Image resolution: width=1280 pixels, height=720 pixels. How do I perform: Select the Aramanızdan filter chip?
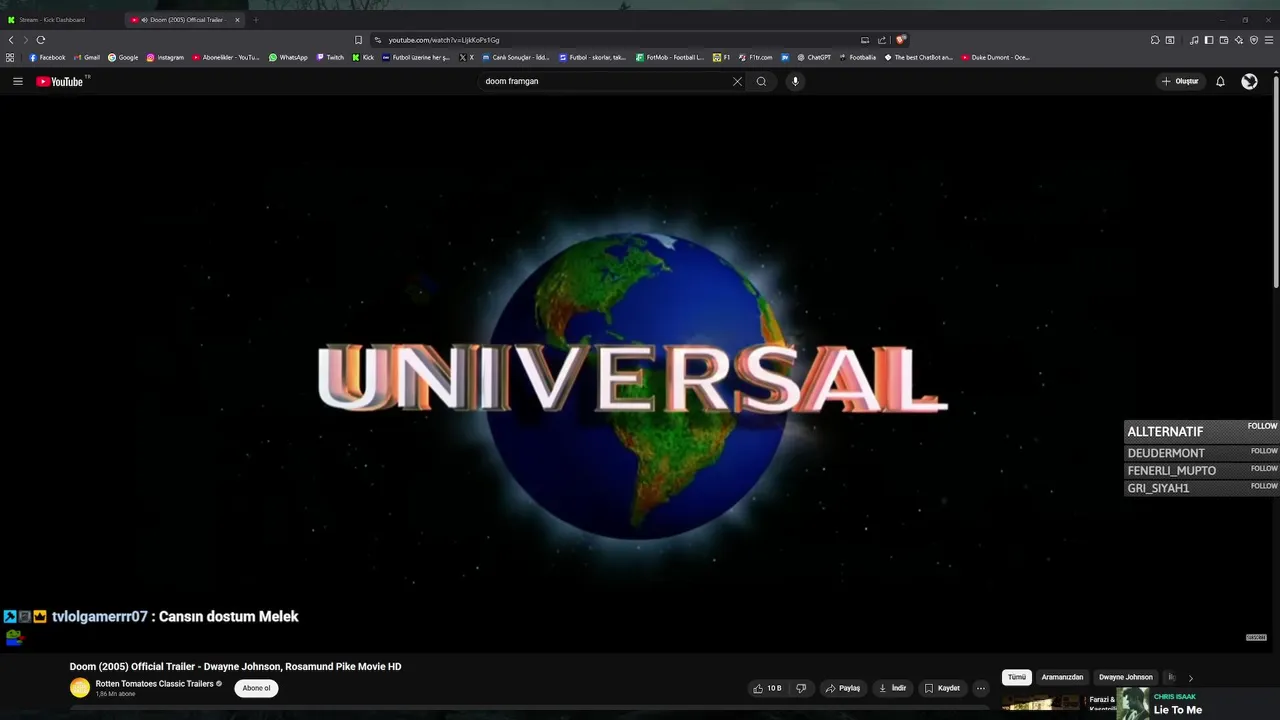tap(1062, 677)
